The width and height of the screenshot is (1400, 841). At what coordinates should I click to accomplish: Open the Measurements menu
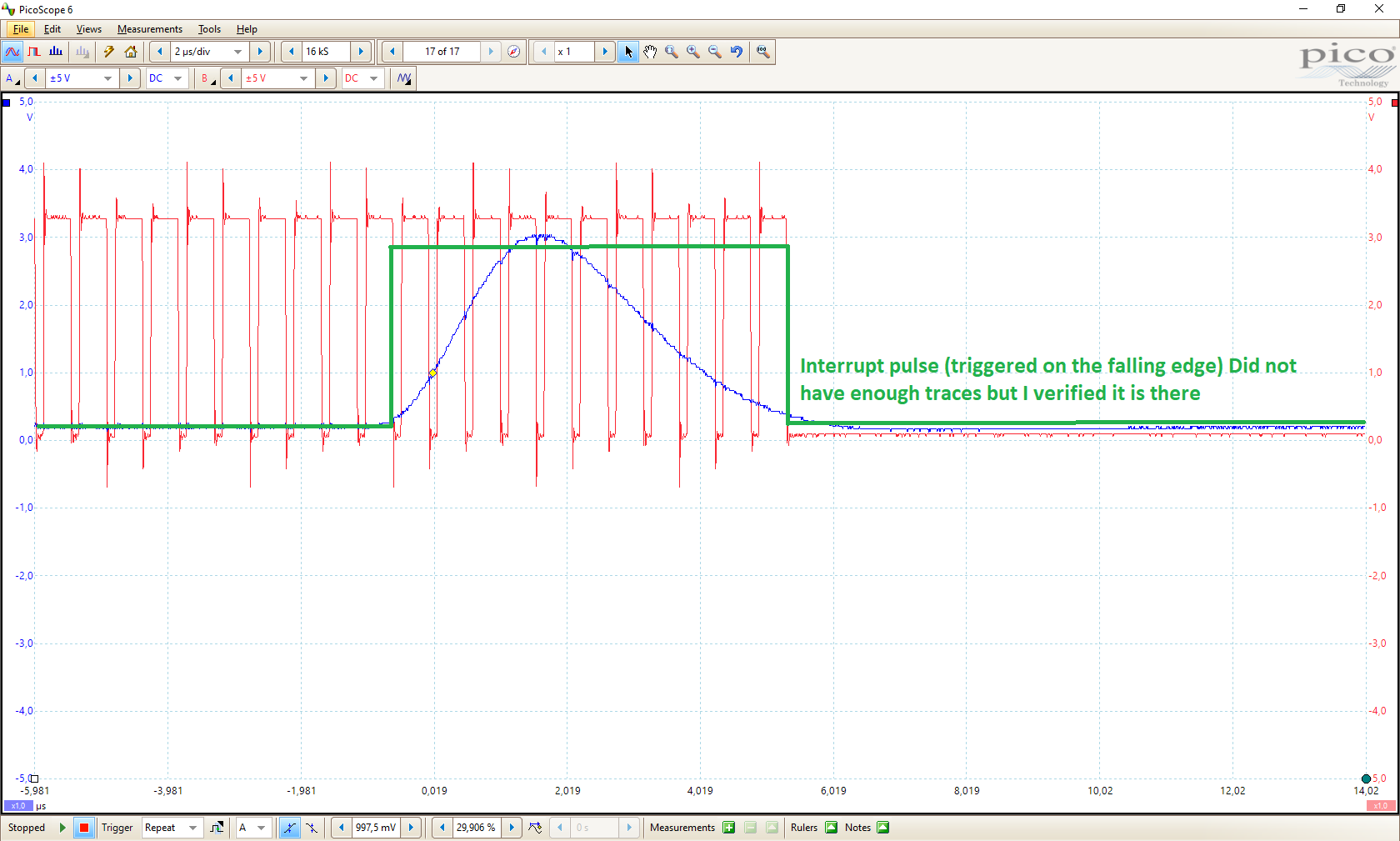150,29
